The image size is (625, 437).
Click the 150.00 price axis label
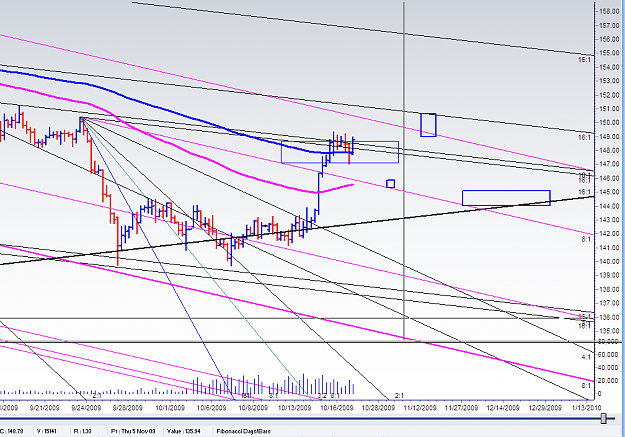click(x=611, y=123)
